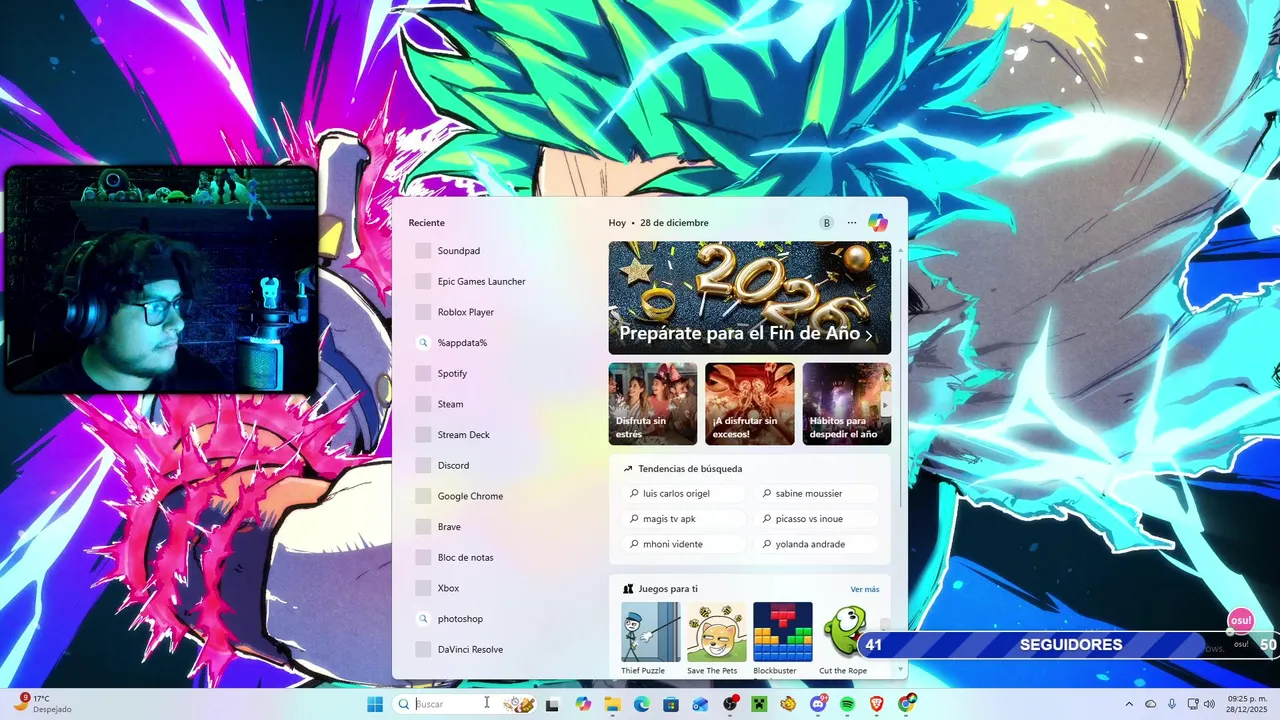Image resolution: width=1280 pixels, height=720 pixels.
Task: Open 'Prepárate para el Fin de Año' banner
Action: click(x=750, y=298)
